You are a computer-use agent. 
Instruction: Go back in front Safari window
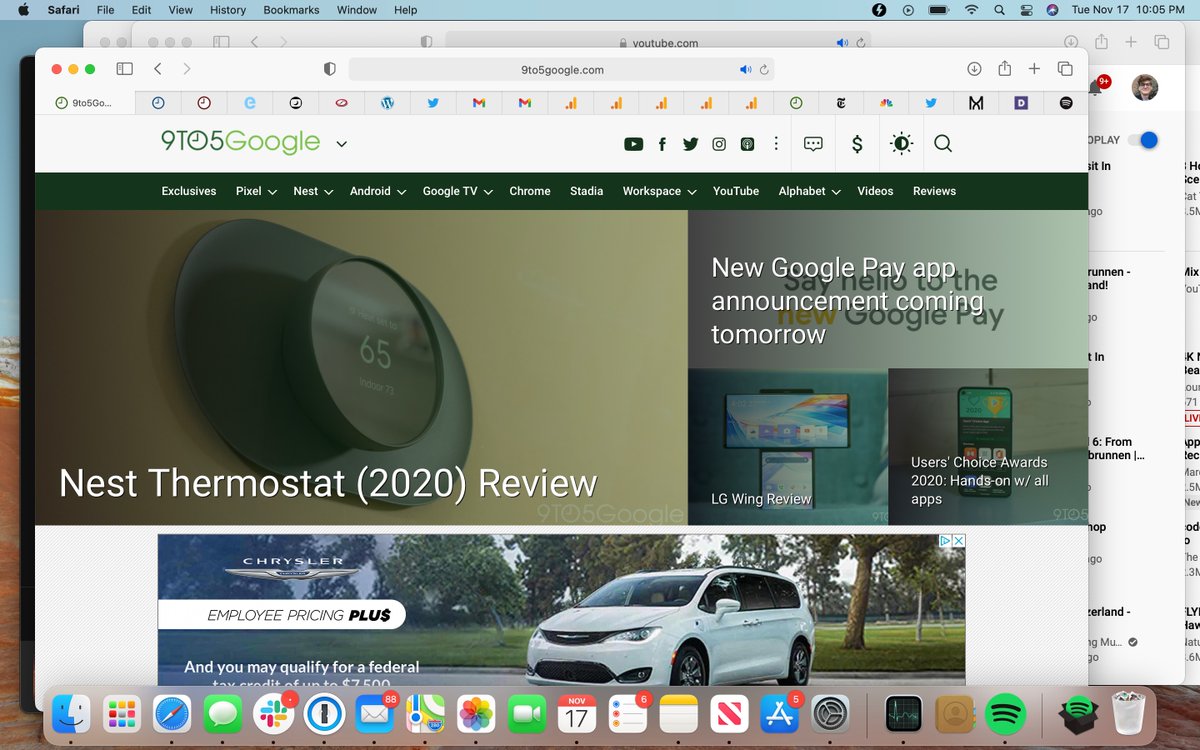coord(158,69)
